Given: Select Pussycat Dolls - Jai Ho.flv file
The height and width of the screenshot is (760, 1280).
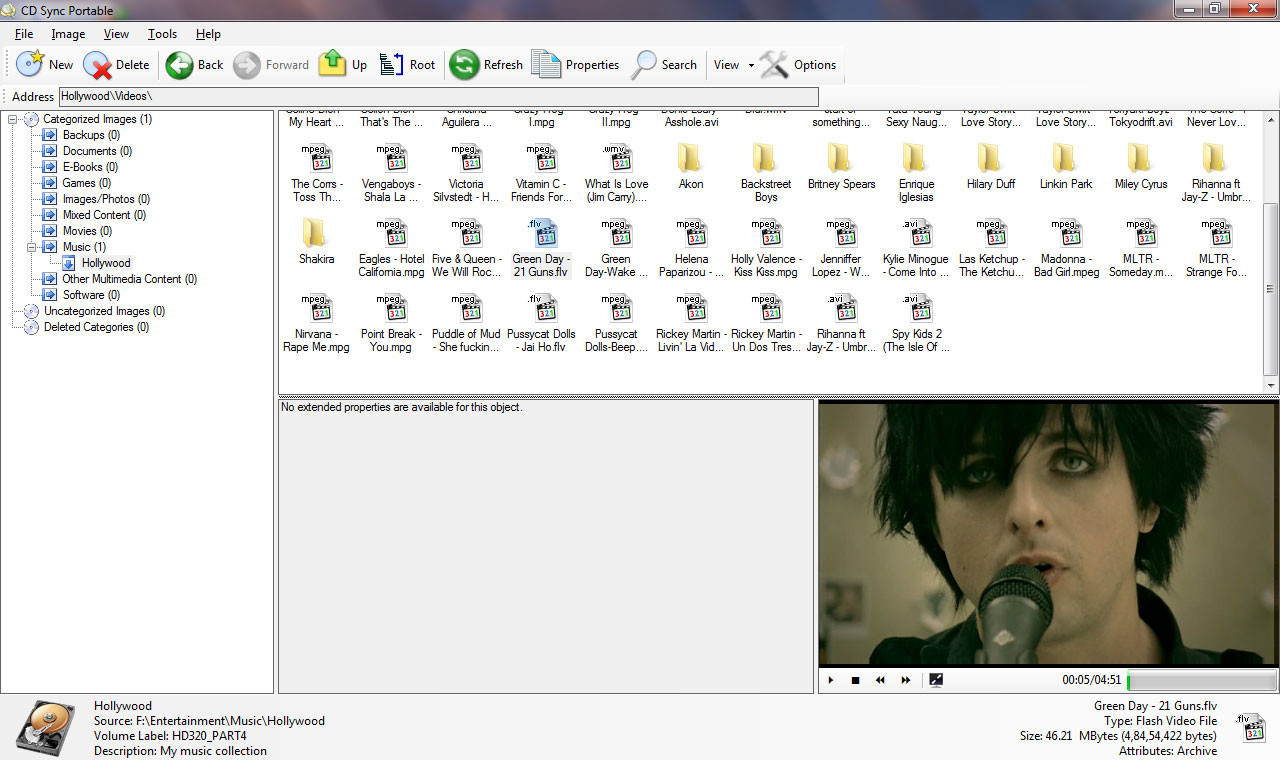Looking at the screenshot, I should (541, 322).
